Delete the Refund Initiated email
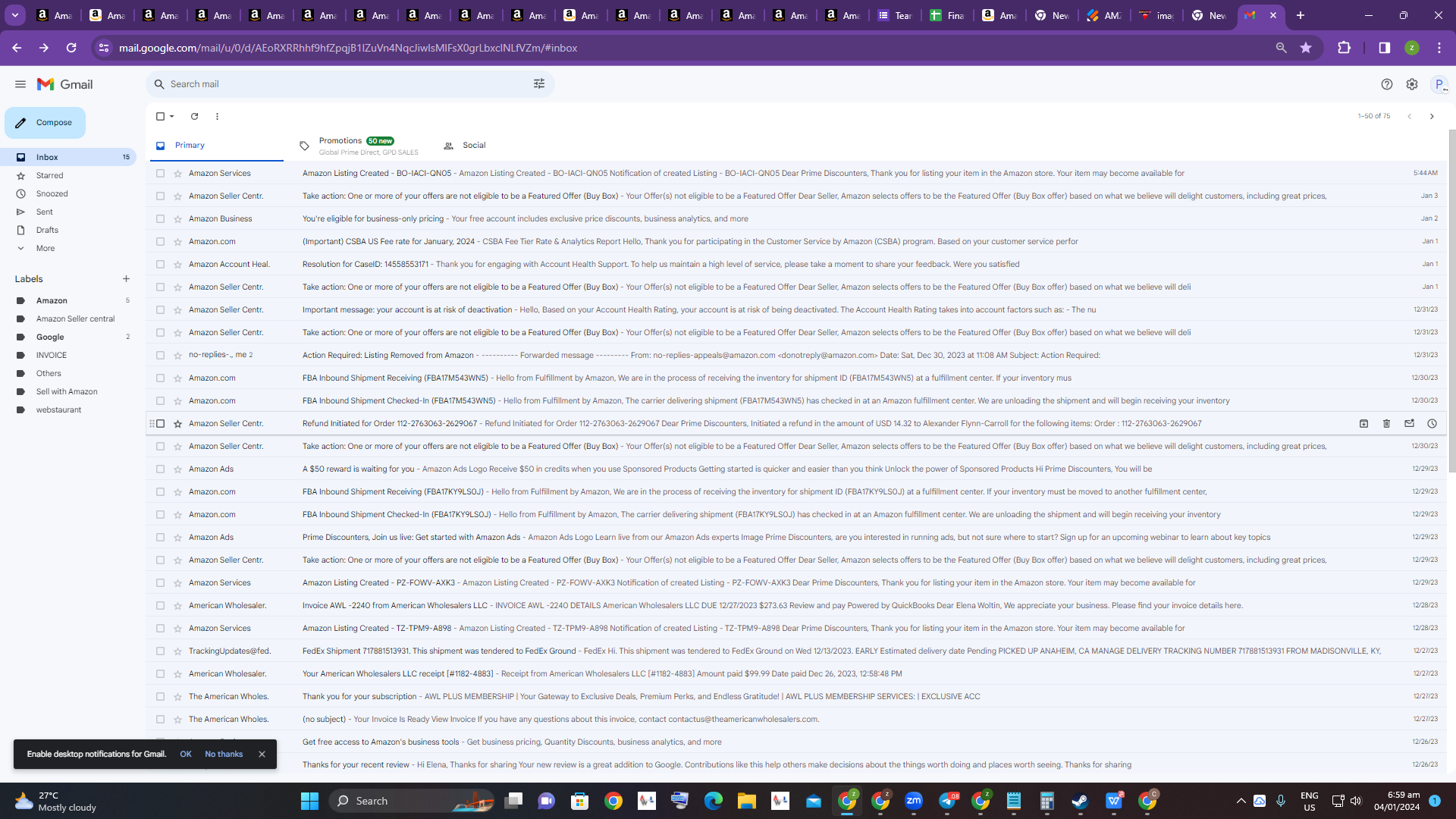The height and width of the screenshot is (819, 1456). 1386,423
